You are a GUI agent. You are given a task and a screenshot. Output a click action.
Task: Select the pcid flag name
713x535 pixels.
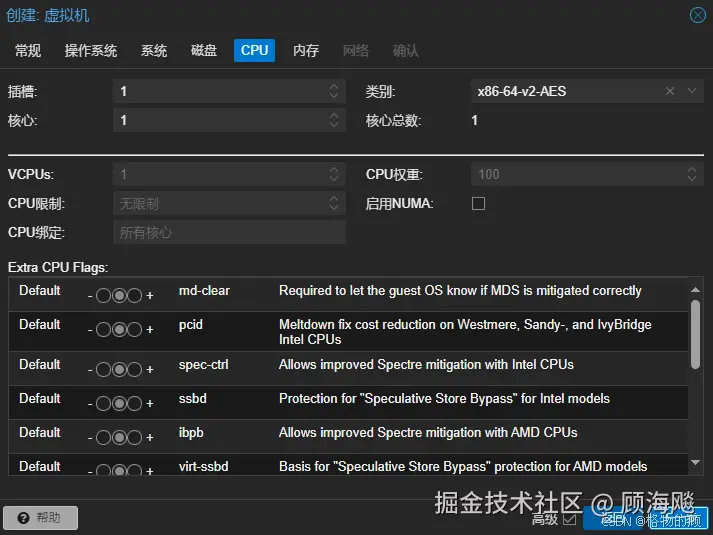click(191, 325)
